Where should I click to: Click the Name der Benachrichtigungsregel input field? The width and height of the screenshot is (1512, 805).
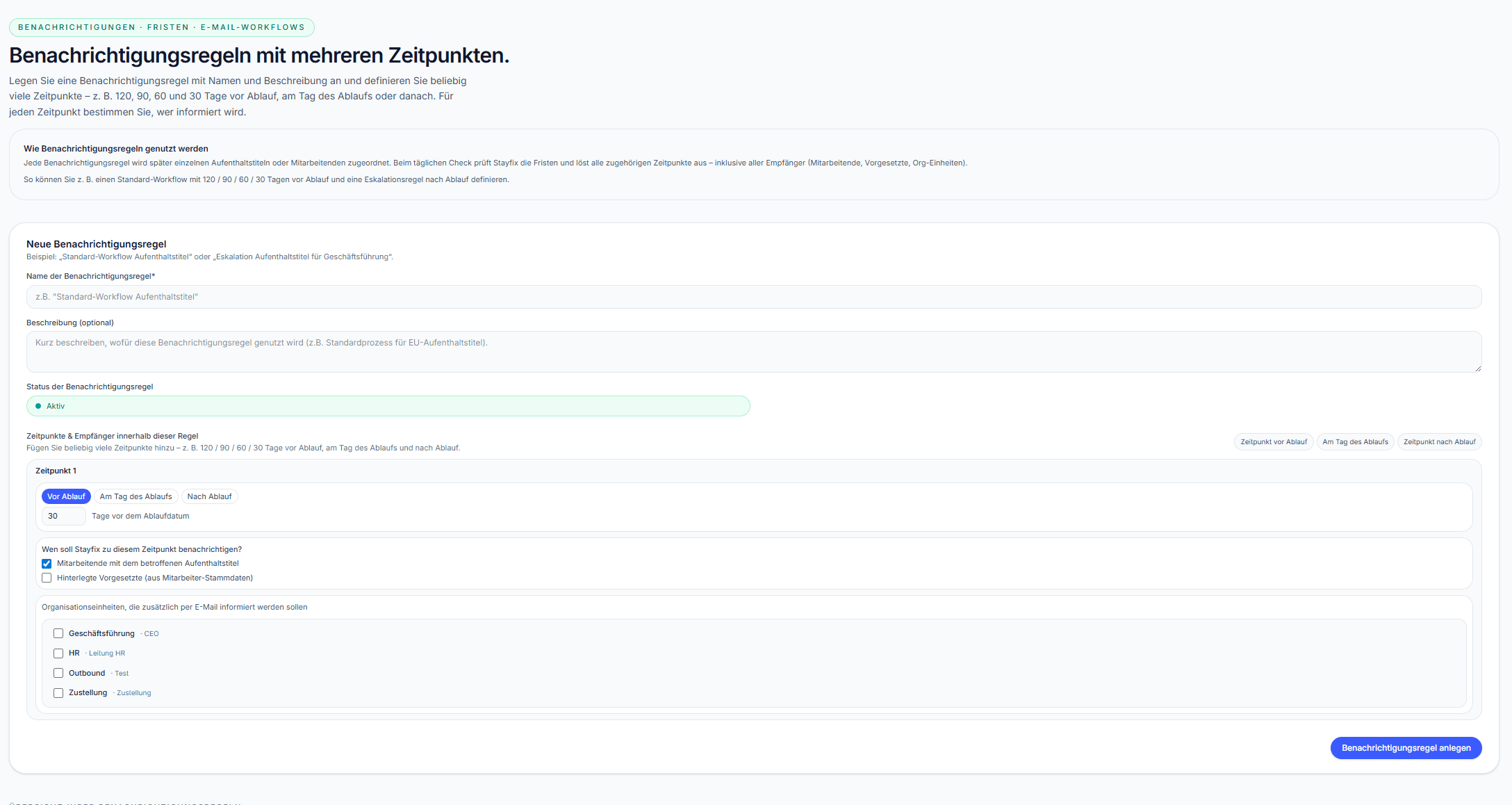(x=753, y=297)
